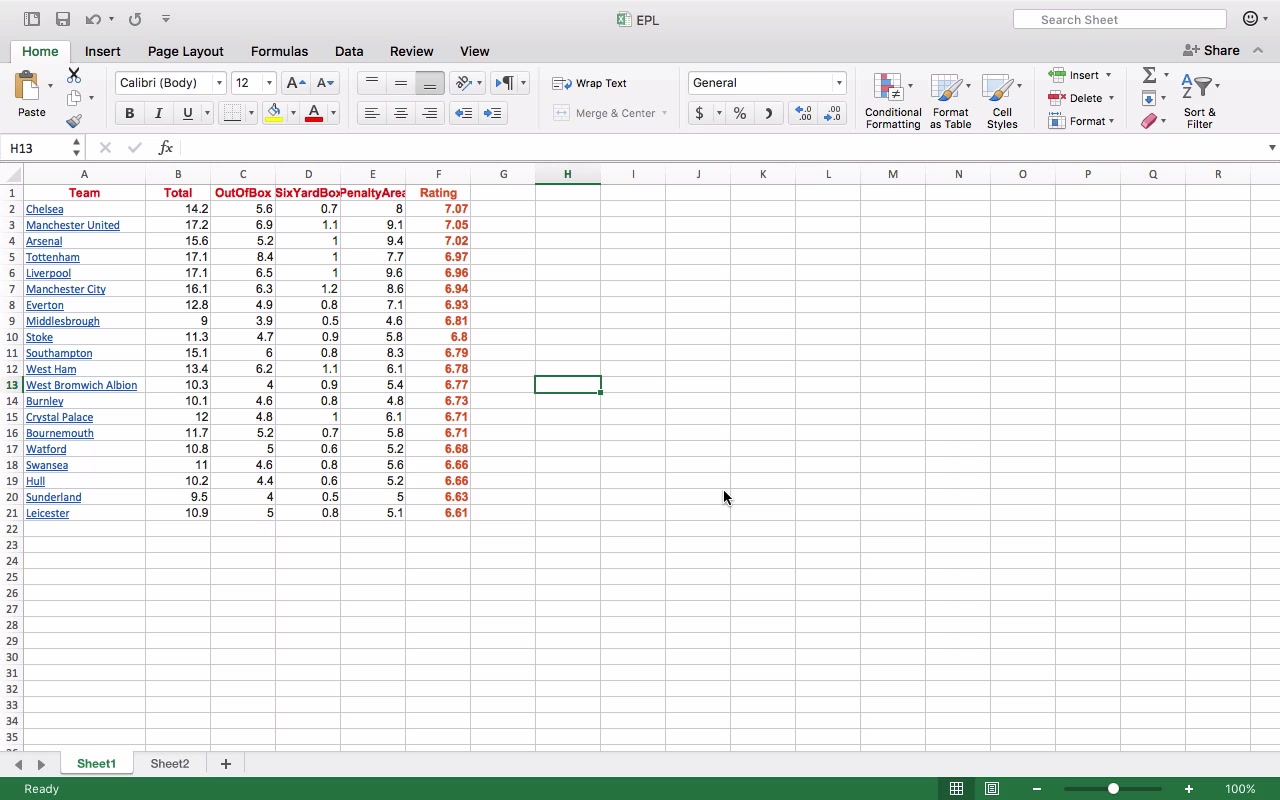Apply currency format with the dollar icon
The image size is (1280, 800).
(x=699, y=113)
